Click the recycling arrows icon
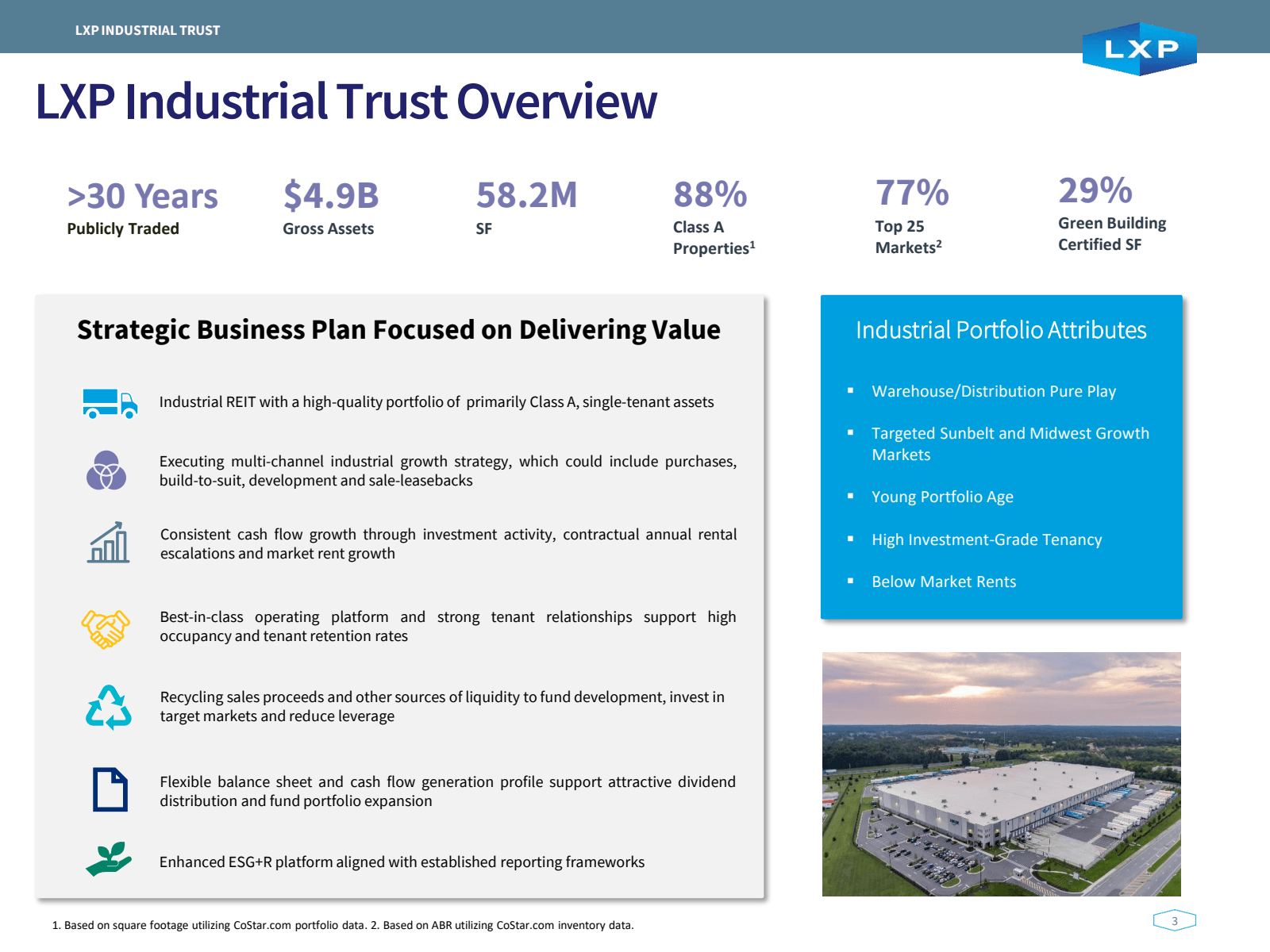This screenshot has width=1270, height=952. 109,707
